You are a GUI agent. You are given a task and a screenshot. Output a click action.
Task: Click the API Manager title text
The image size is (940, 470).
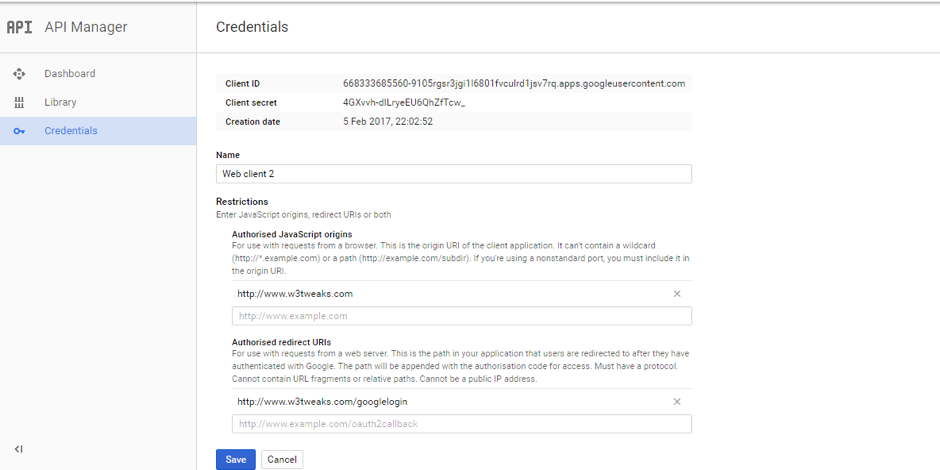(86, 27)
